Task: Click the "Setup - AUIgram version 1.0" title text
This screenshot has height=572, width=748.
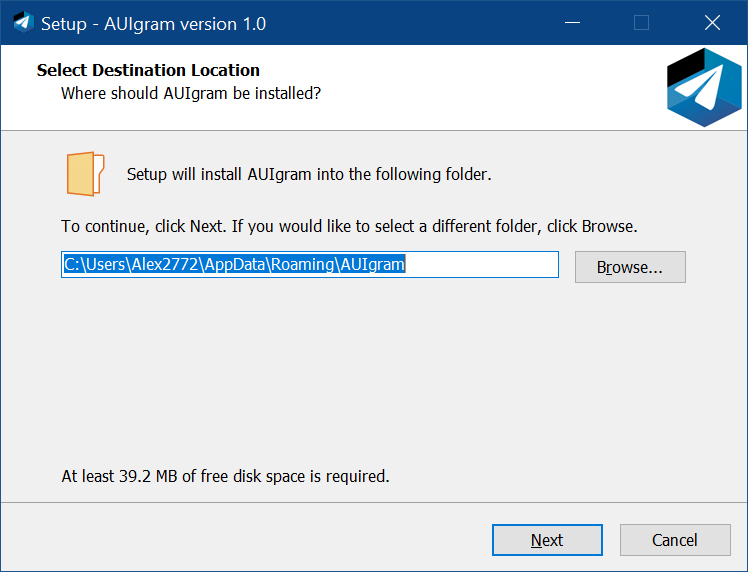Action: [x=153, y=23]
